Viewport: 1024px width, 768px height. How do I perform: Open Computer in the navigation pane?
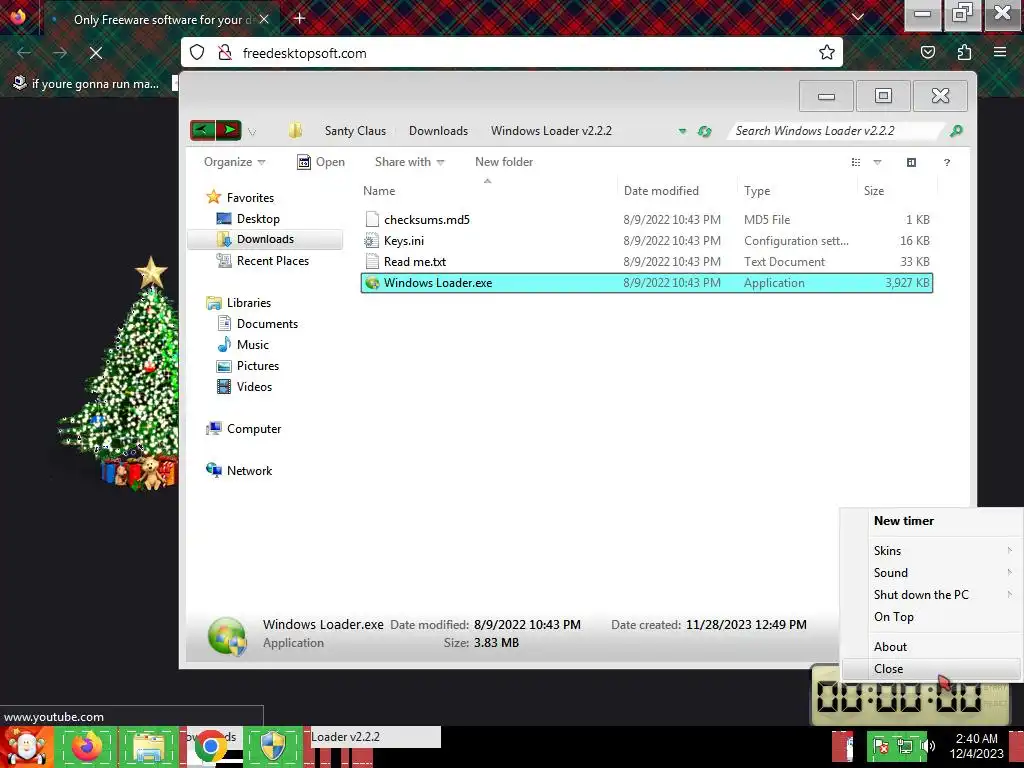tap(254, 428)
